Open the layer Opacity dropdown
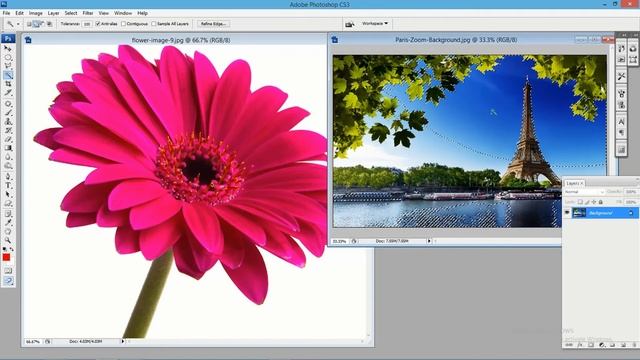Image resolution: width=640 pixels, height=360 pixels. pos(631,192)
